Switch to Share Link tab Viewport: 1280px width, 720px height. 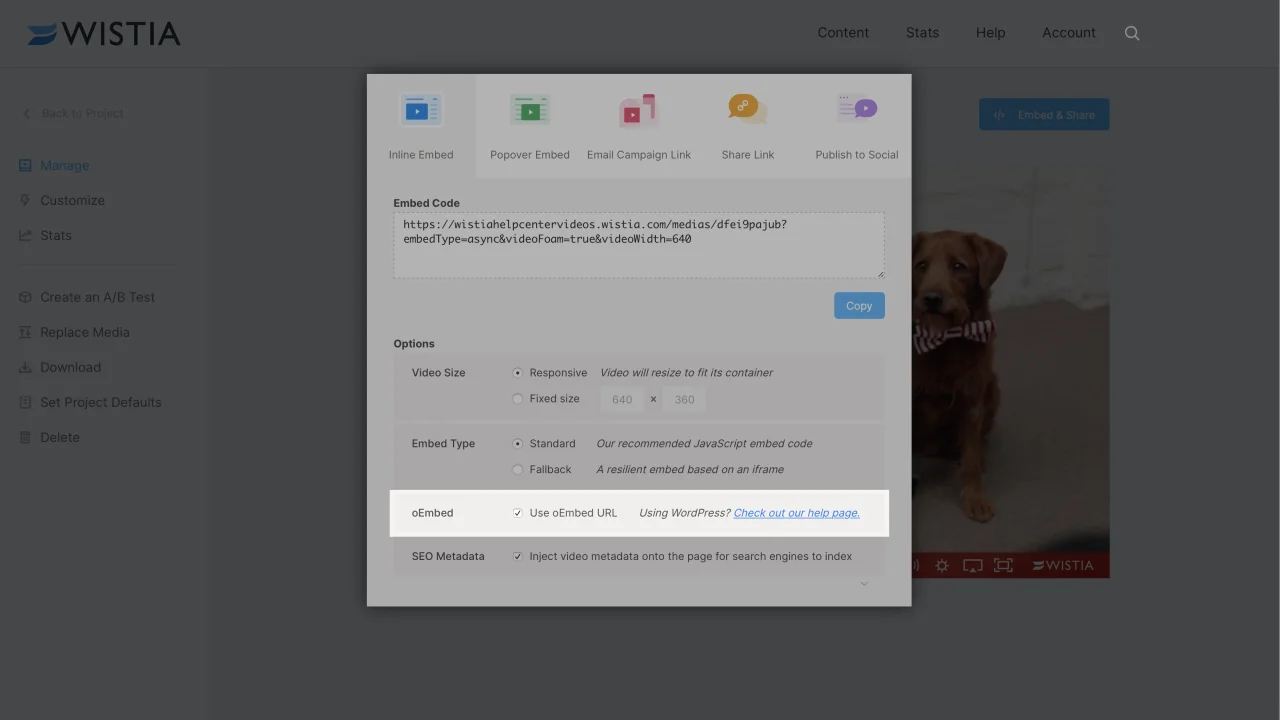click(748, 126)
